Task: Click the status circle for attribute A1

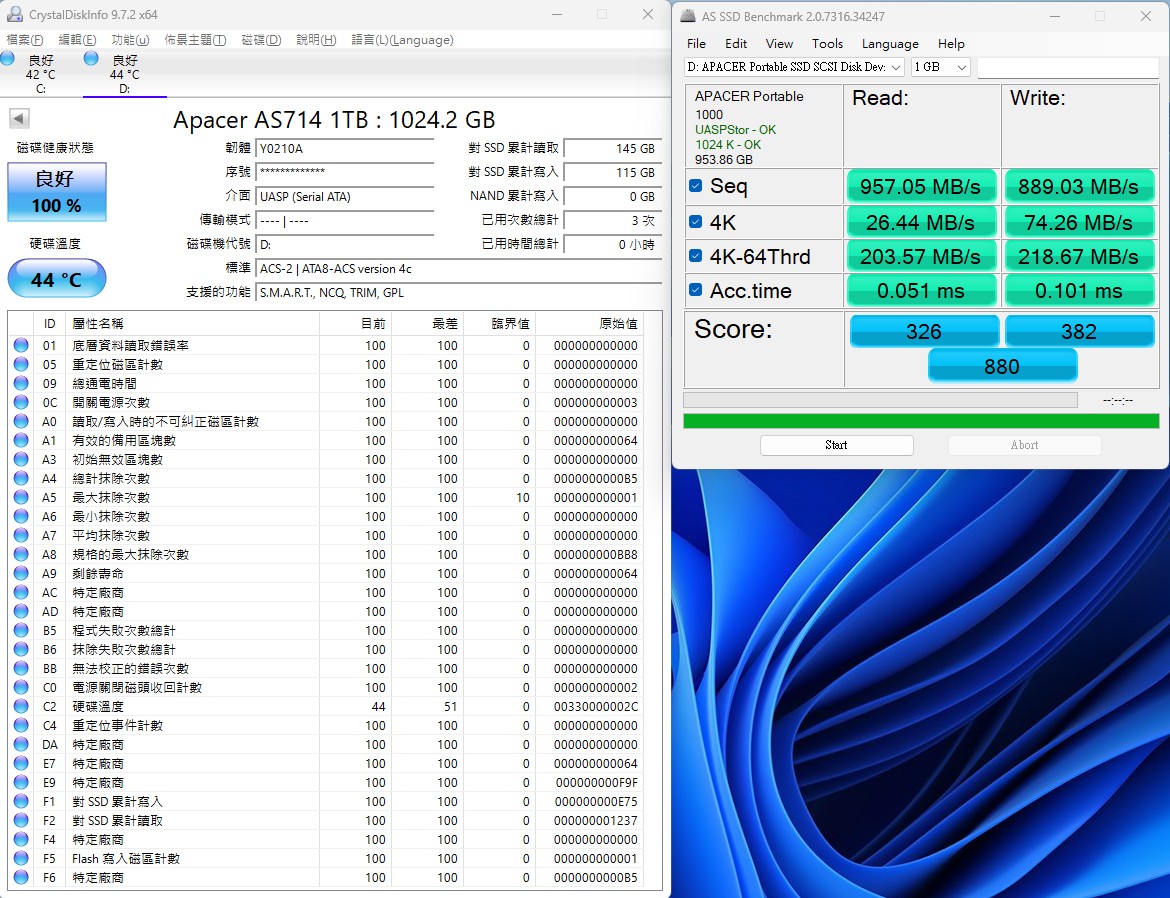Action: point(21,440)
